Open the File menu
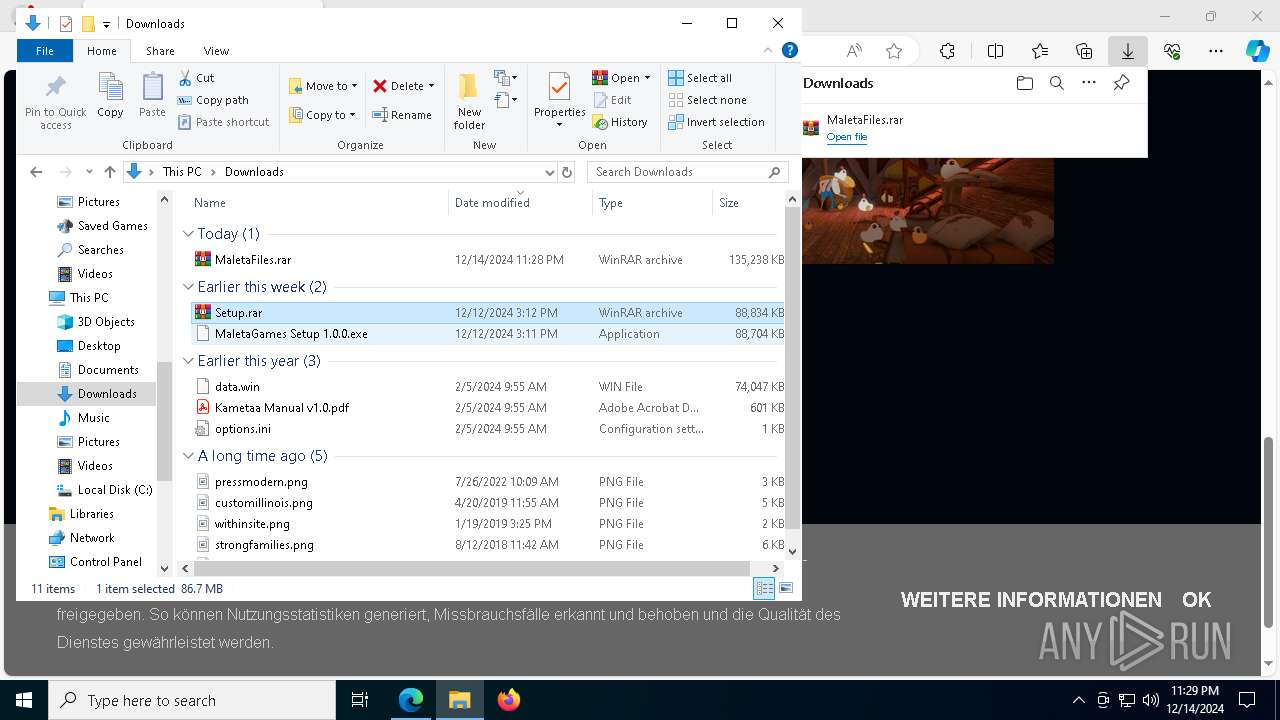This screenshot has width=1280, height=720. (45, 51)
